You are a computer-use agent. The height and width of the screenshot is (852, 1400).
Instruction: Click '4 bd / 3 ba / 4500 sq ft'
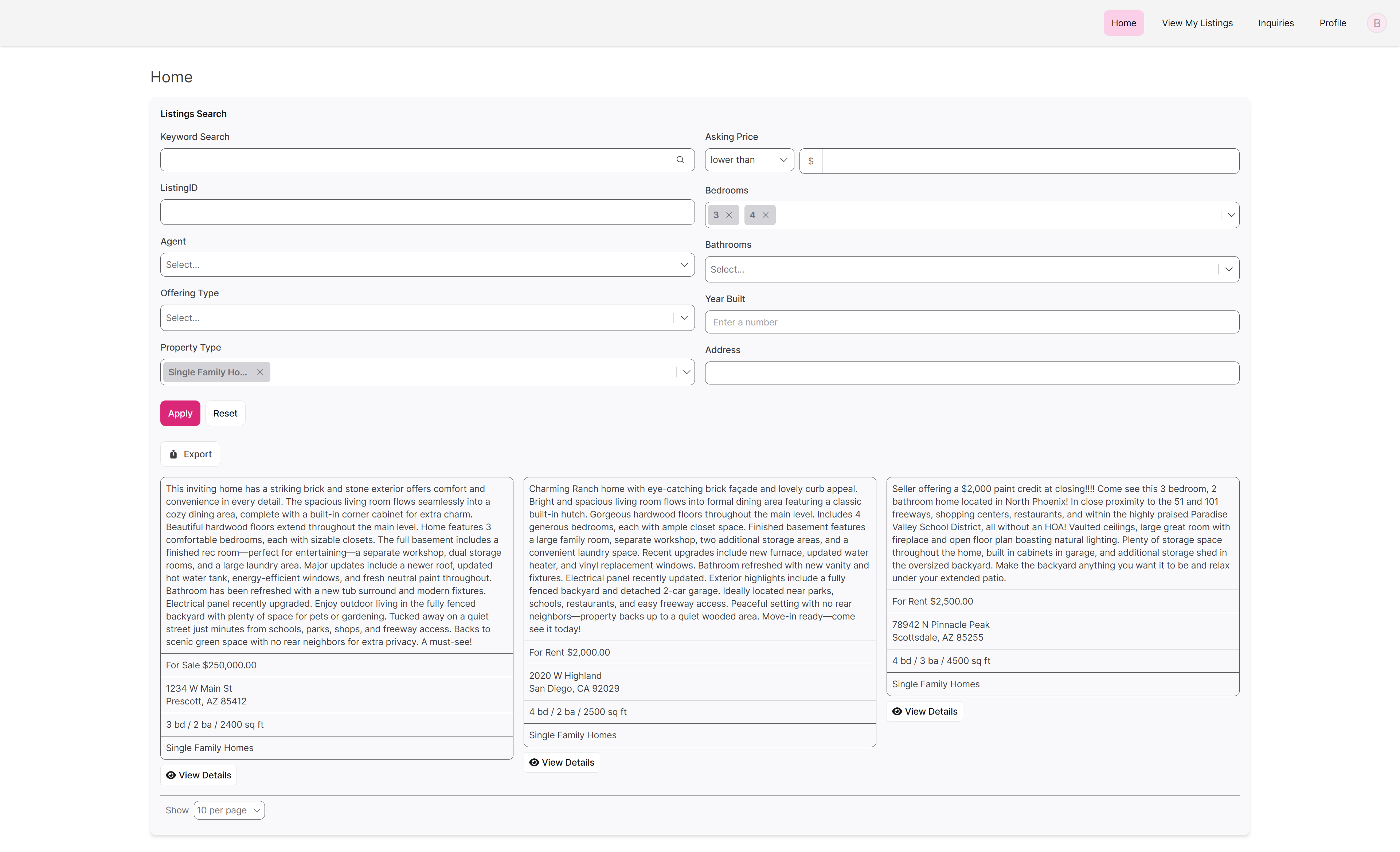pos(941,660)
